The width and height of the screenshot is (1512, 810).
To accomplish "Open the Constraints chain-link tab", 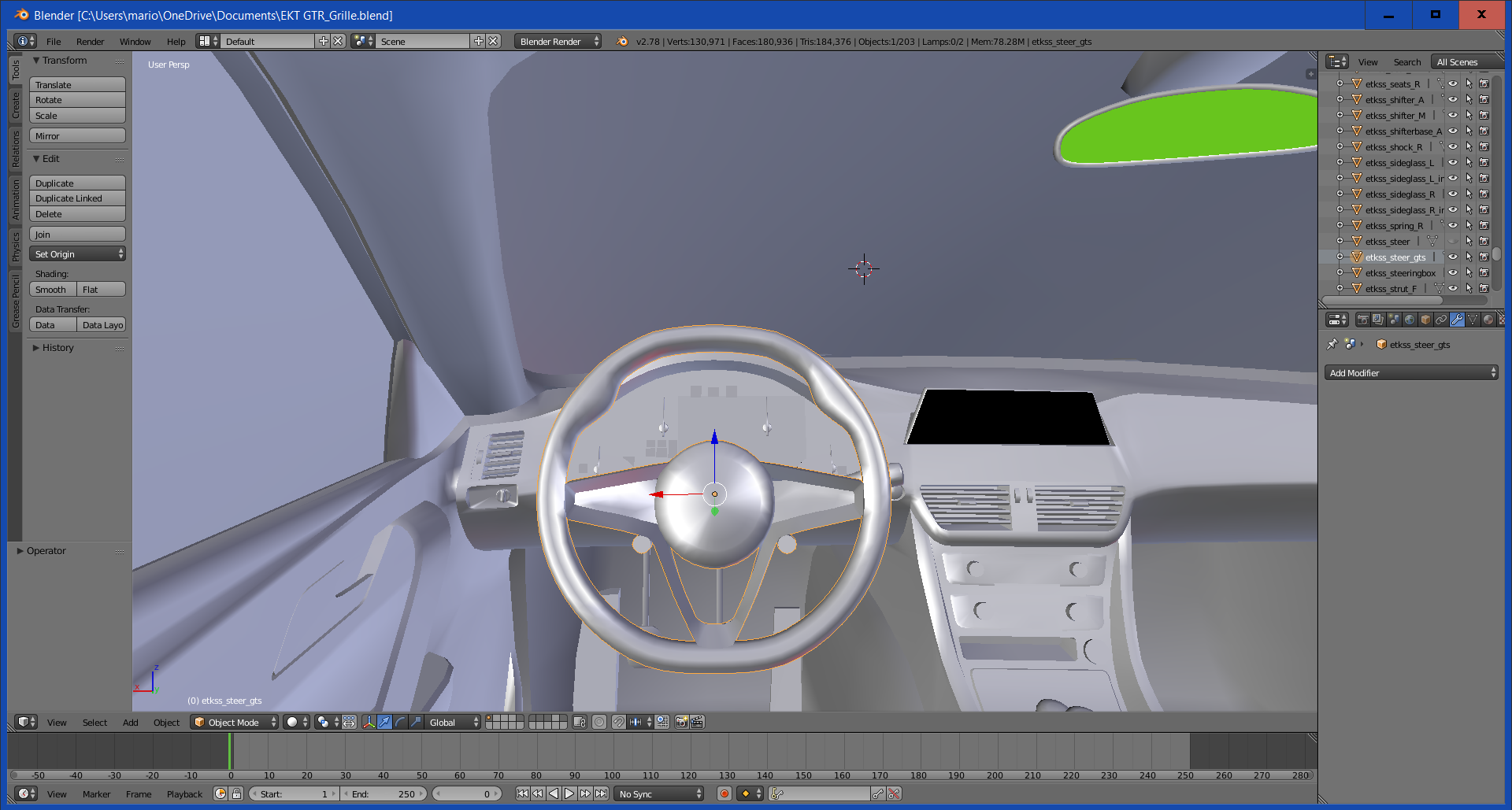I will pos(1441,320).
